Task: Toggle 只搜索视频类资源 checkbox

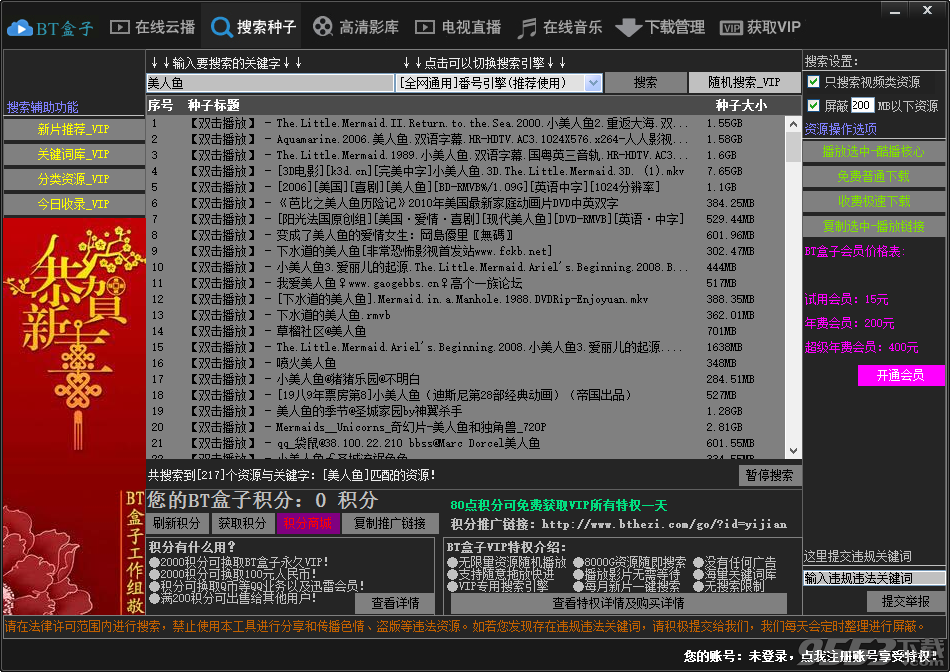Action: click(813, 82)
